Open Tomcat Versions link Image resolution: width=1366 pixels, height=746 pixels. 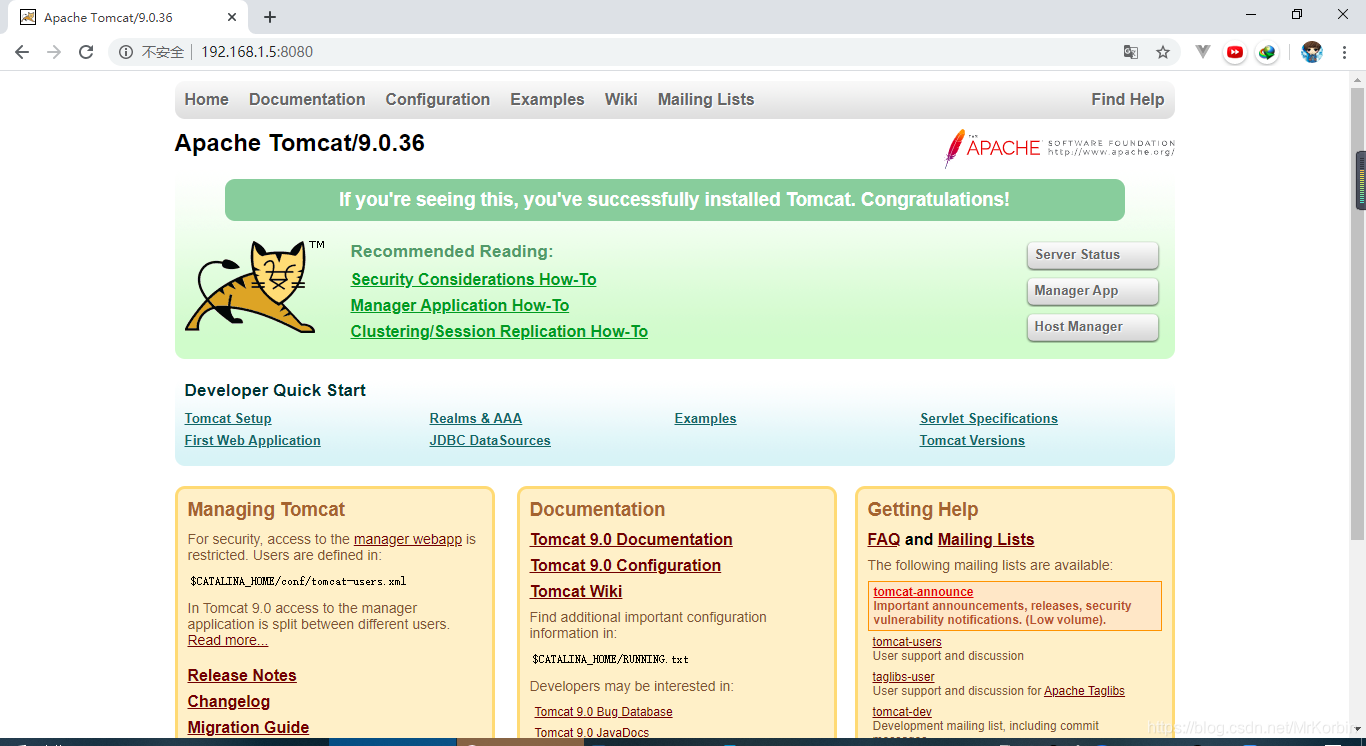pyautogui.click(x=972, y=441)
